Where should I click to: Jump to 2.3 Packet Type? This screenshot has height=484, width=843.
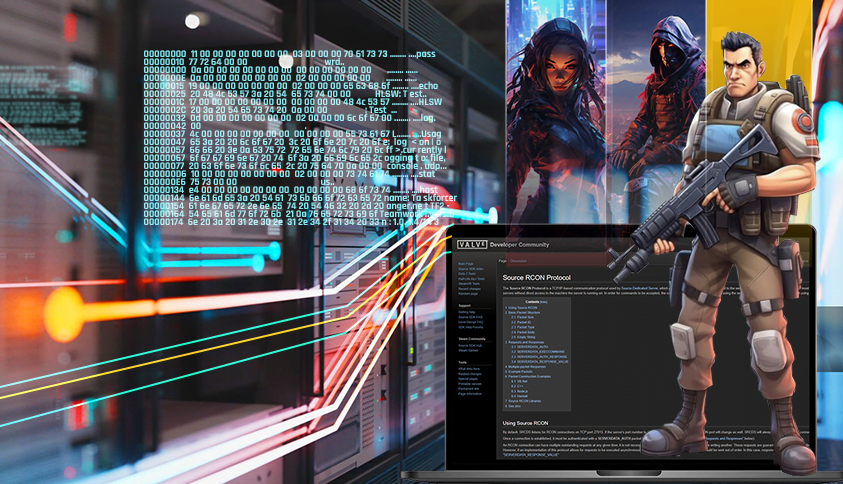tap(523, 327)
